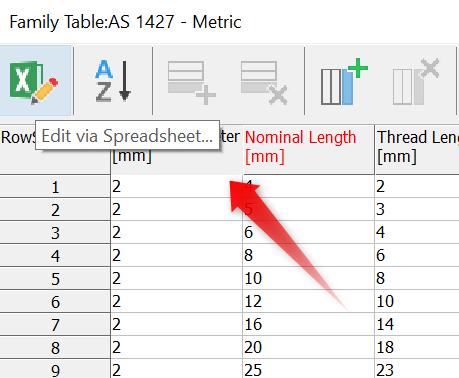Click Thread Length cell with value 3
This screenshot has height=378, width=459.
(417, 209)
